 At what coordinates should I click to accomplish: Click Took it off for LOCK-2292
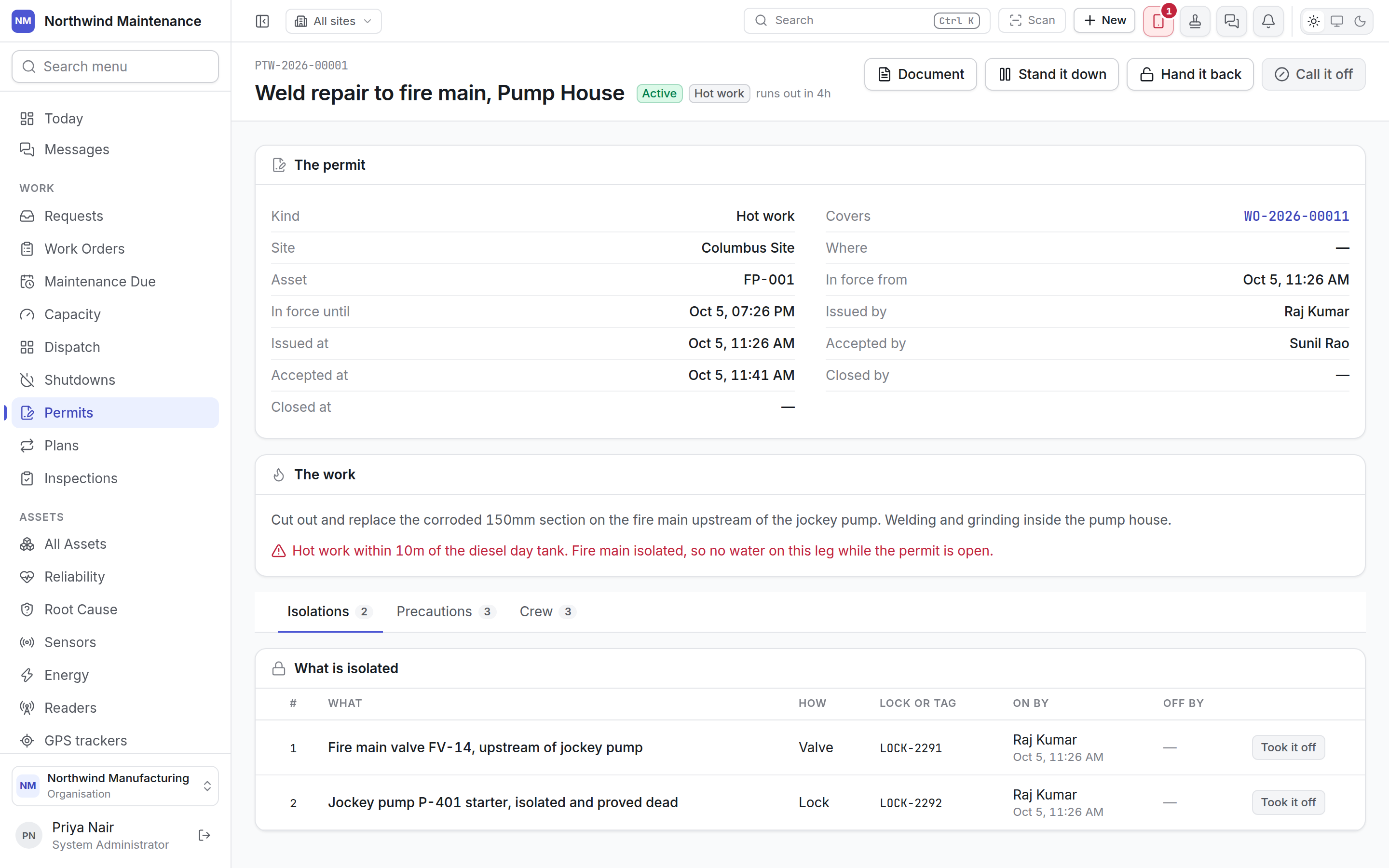click(x=1288, y=802)
